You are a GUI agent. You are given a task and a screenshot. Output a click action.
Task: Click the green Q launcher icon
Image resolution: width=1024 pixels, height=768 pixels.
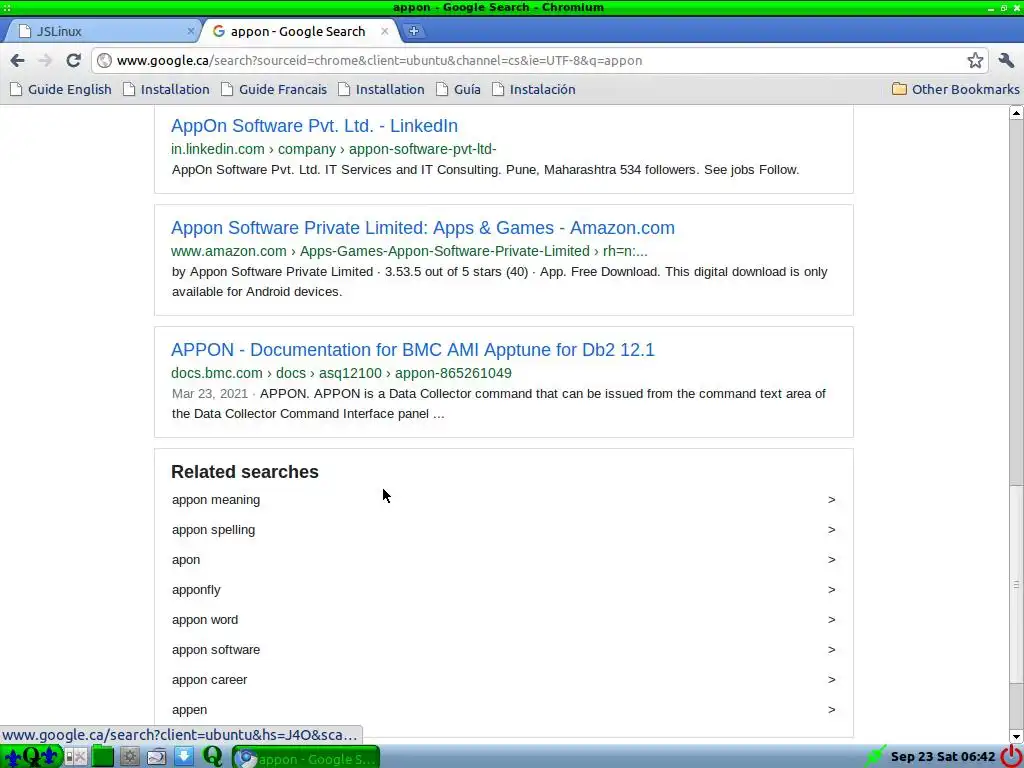[212, 757]
